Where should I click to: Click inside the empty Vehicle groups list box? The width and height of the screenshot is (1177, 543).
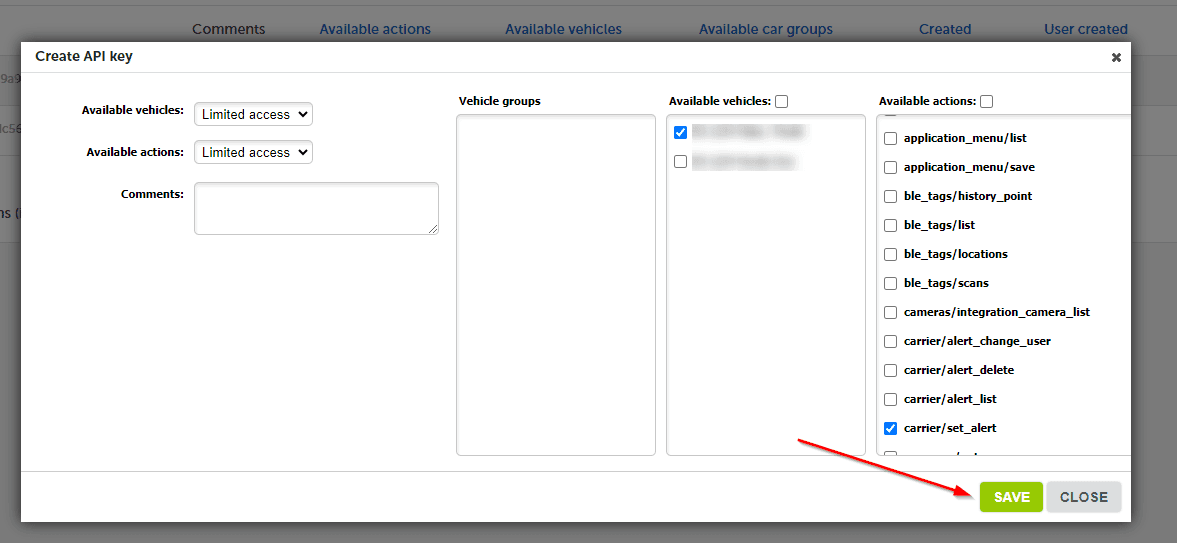(x=555, y=284)
